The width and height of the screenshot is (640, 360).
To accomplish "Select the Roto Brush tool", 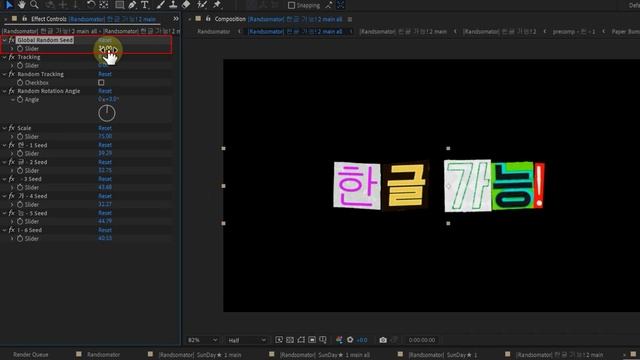I will tap(202, 5).
